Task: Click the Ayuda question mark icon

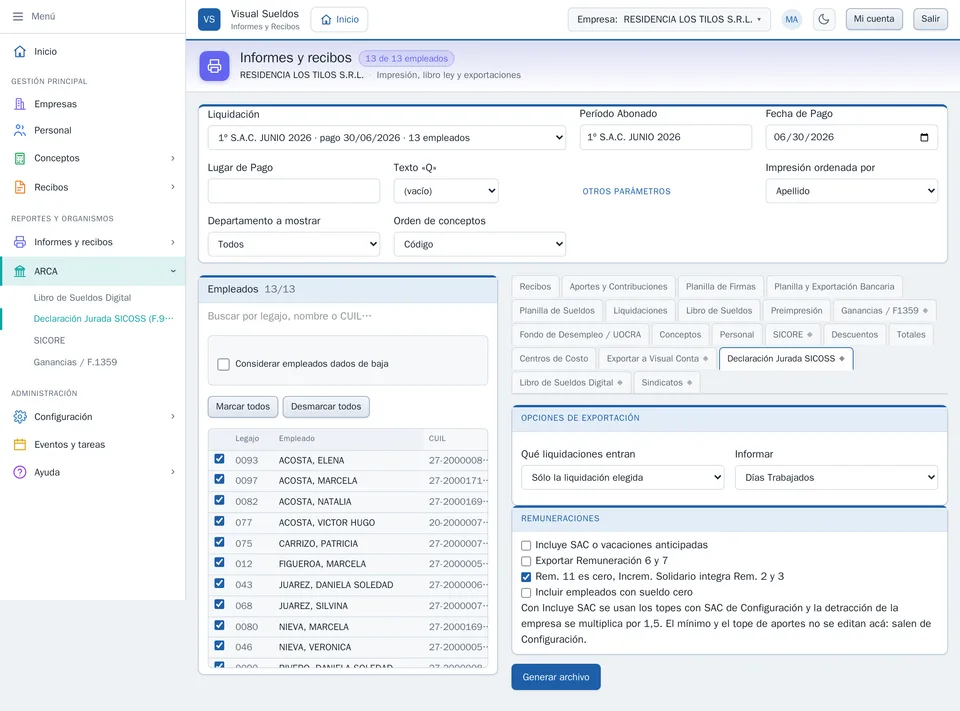Action: pos(20,472)
